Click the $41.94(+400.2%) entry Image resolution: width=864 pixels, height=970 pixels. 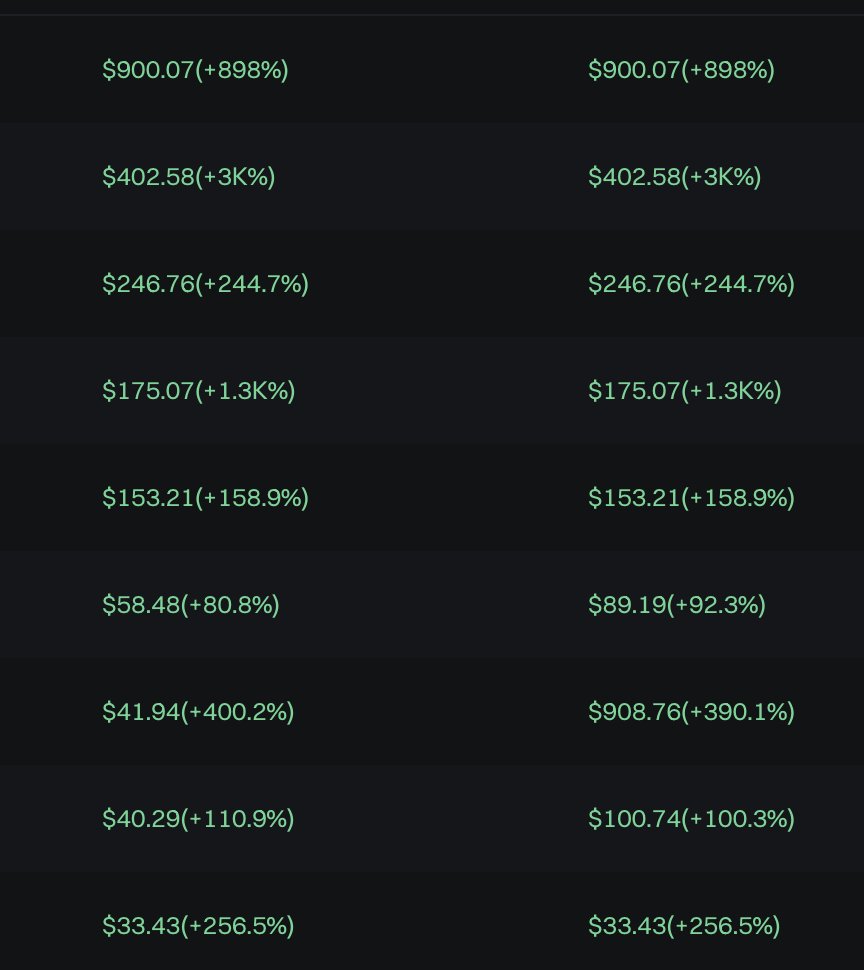198,711
